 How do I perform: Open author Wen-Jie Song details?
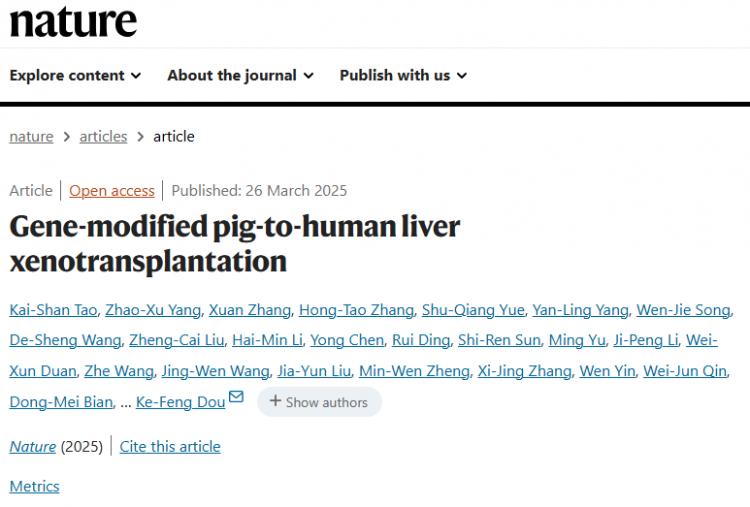tap(683, 310)
